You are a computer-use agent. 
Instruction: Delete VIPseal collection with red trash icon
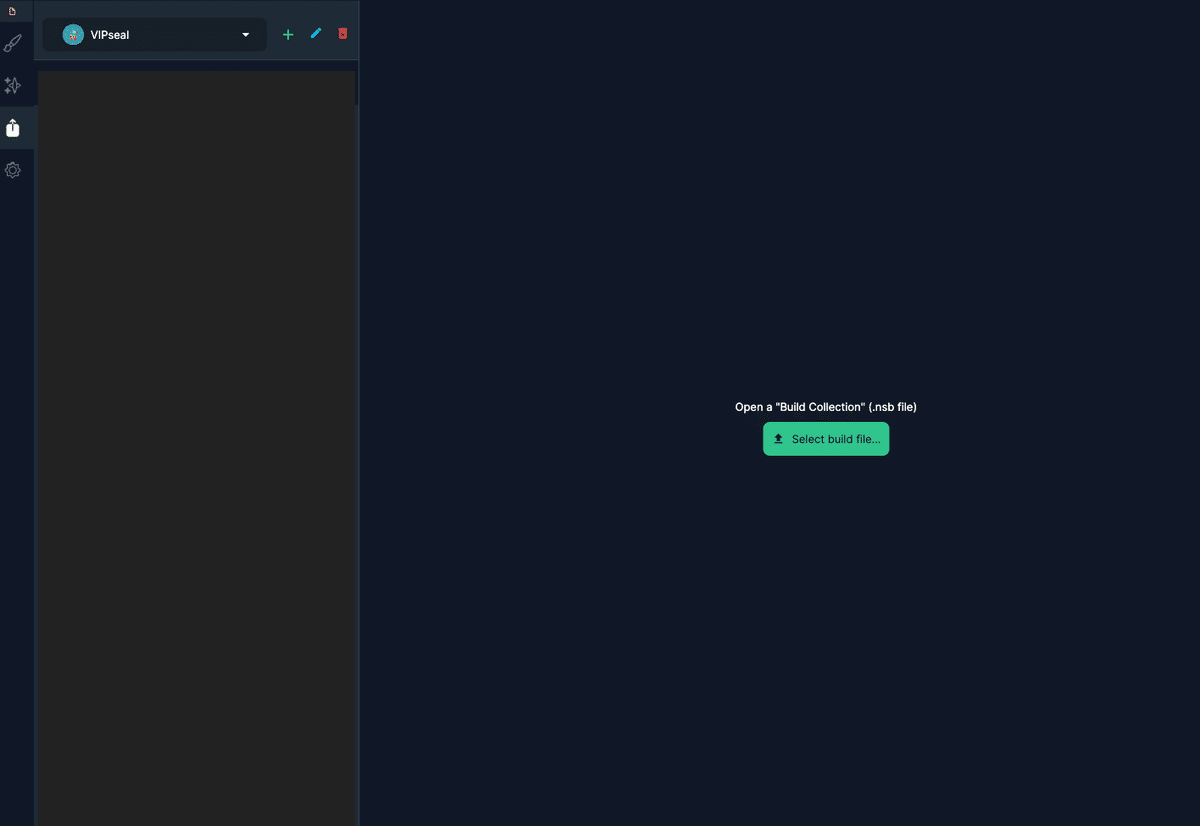point(343,33)
